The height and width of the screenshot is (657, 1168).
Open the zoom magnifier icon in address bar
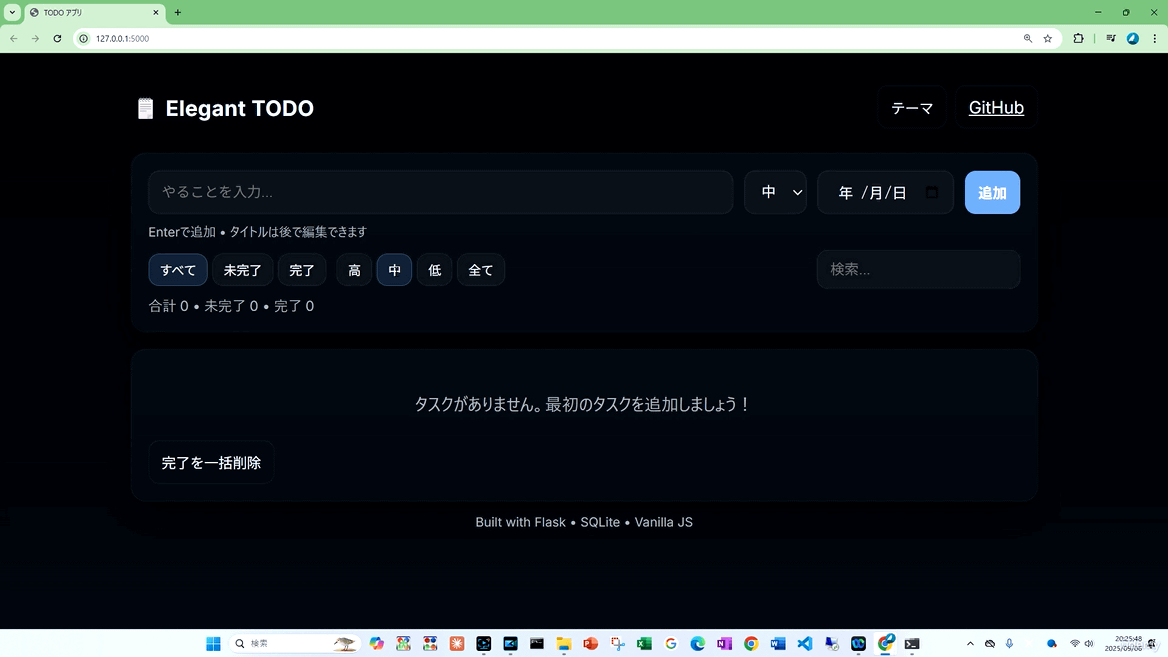coord(1027,39)
